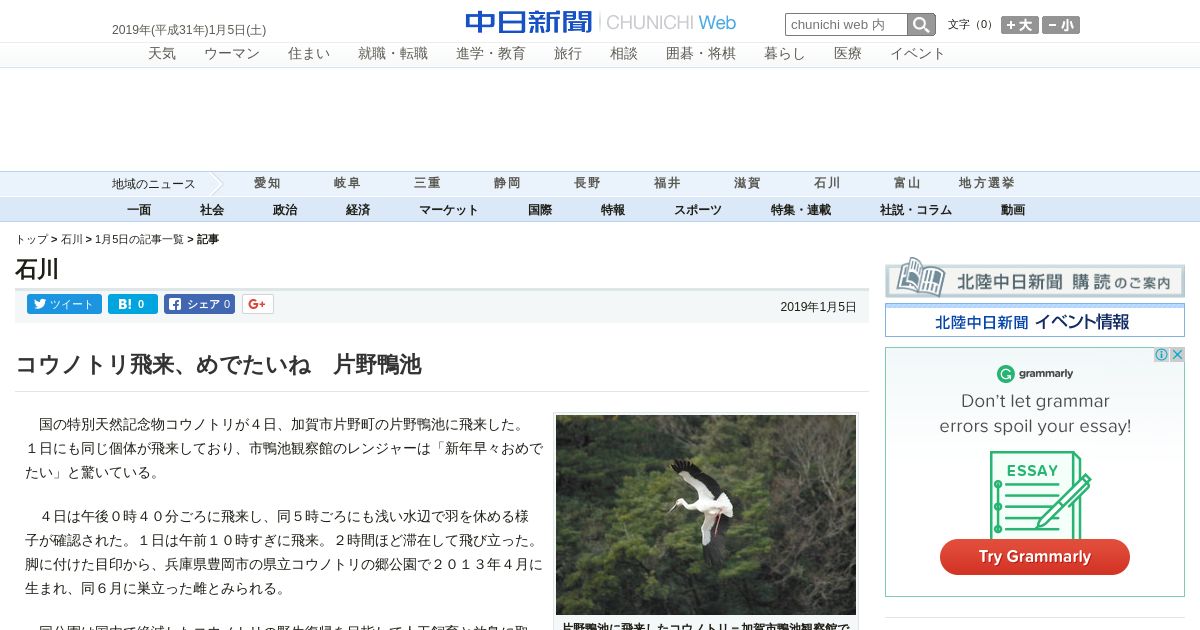The width and height of the screenshot is (1200, 630).
Task: Select 三重 regional news
Action: tap(427, 184)
